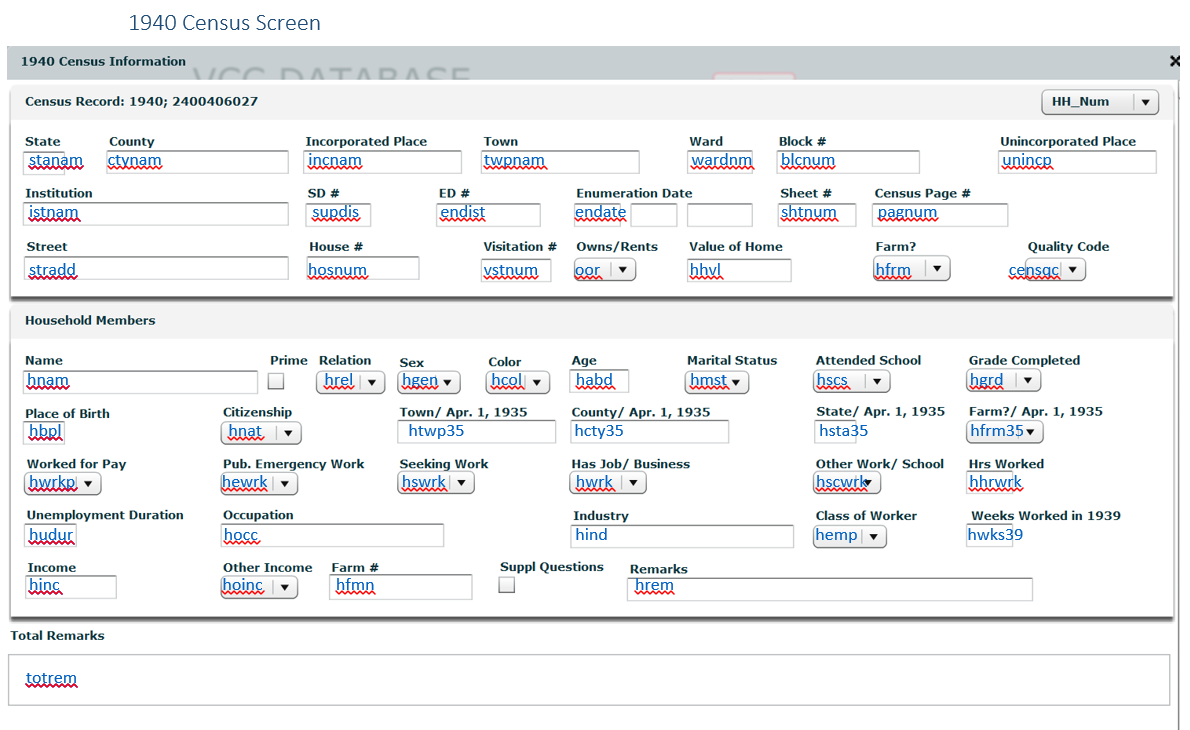
Task: Expand the Owns/Rents dropdown
Action: click(605, 270)
